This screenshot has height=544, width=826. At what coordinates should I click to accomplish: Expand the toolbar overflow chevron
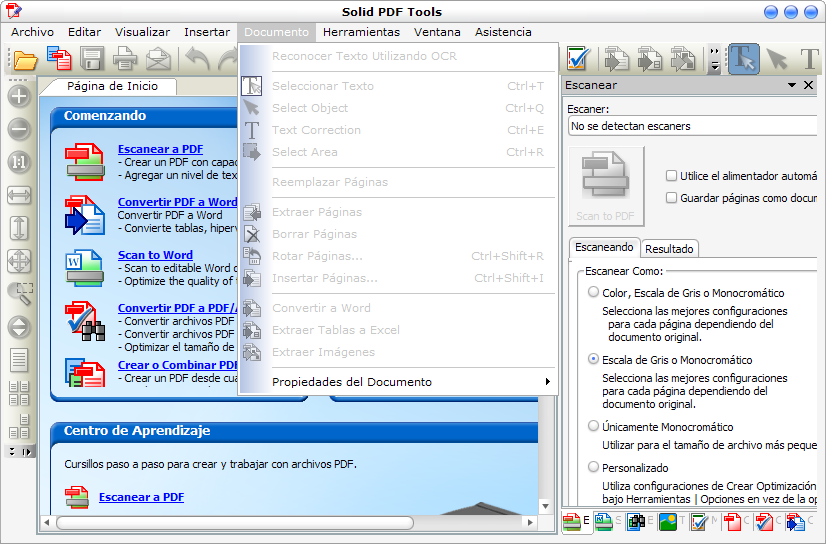[714, 59]
